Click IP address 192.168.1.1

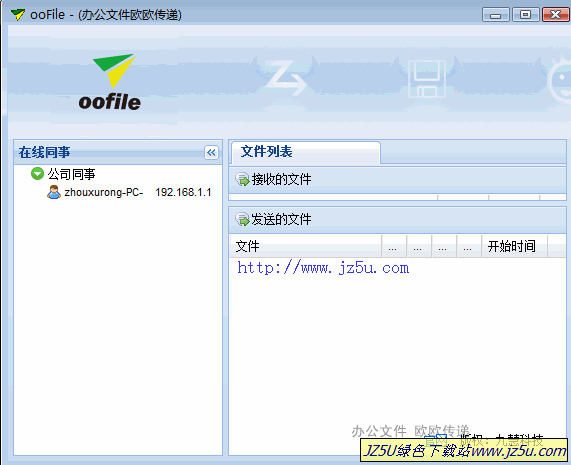183,192
